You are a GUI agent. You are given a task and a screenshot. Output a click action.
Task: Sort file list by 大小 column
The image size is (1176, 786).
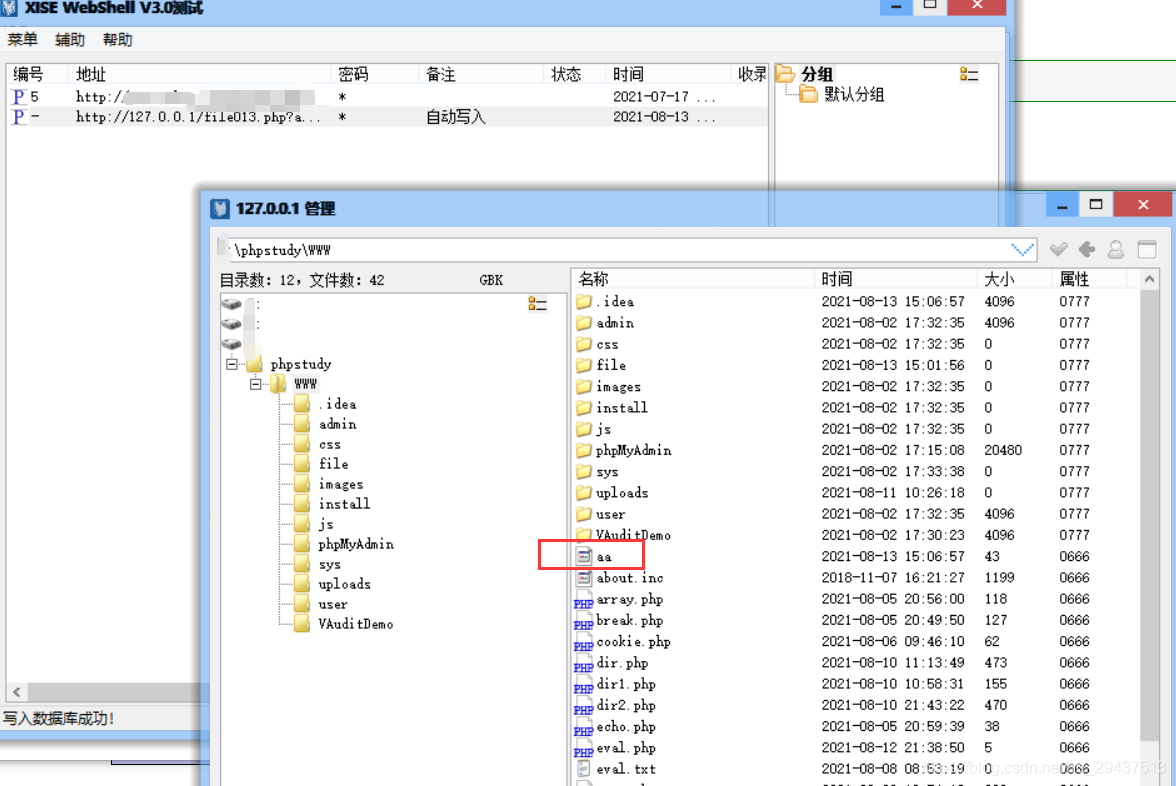1014,279
